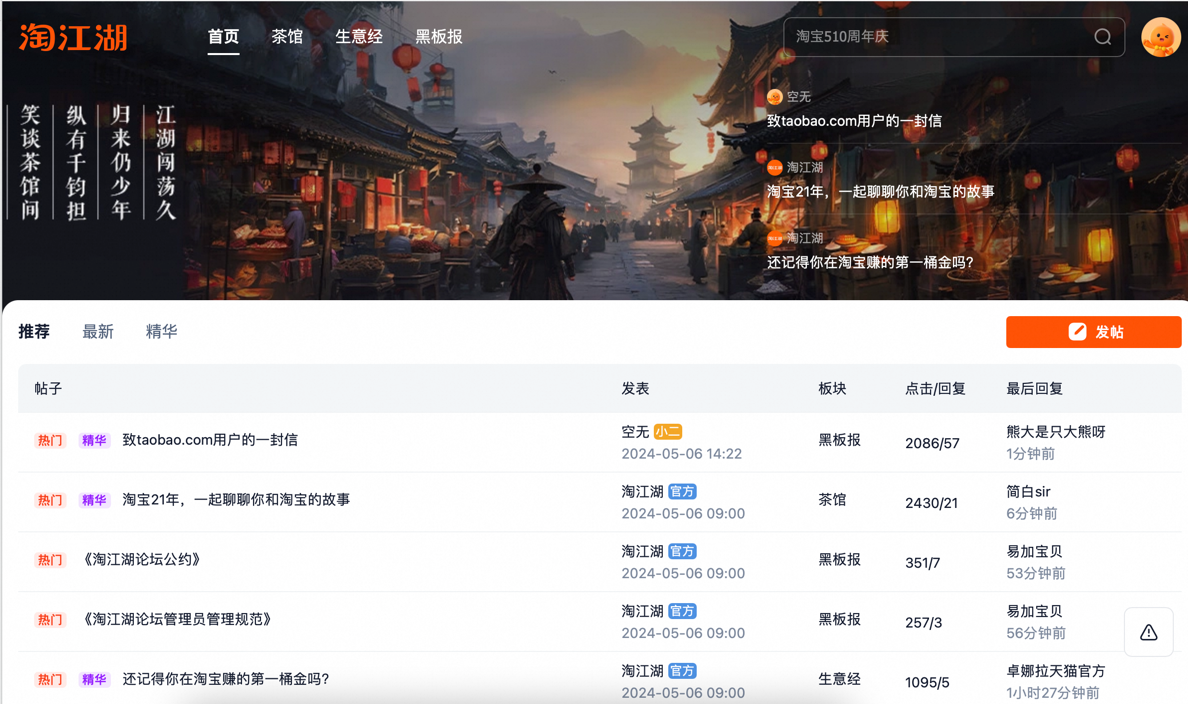Click 1分钟前 reply time
This screenshot has height=704, width=1188.
(1030, 454)
